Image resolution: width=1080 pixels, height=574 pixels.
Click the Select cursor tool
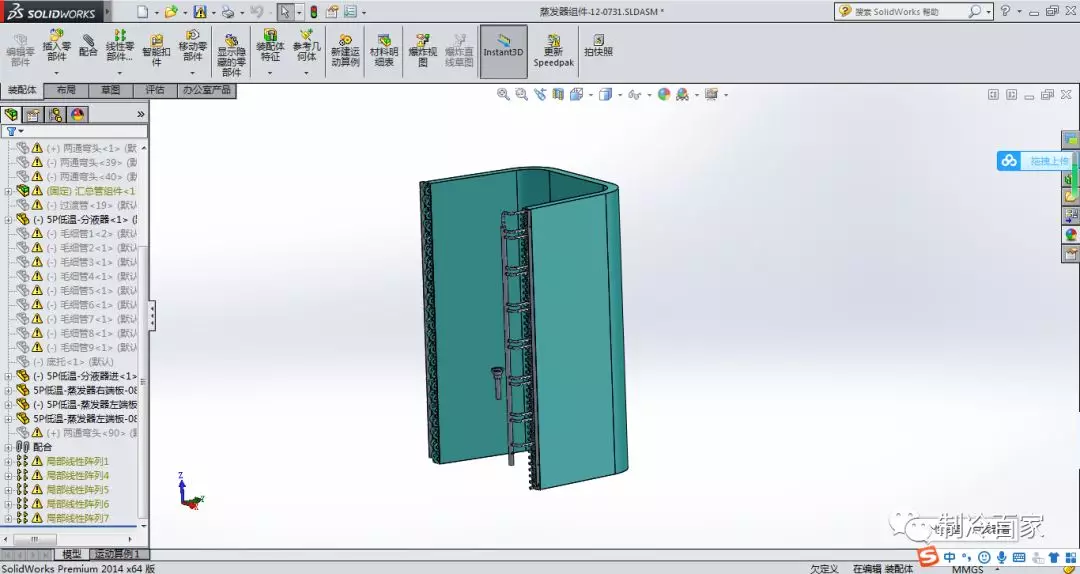[x=284, y=12]
